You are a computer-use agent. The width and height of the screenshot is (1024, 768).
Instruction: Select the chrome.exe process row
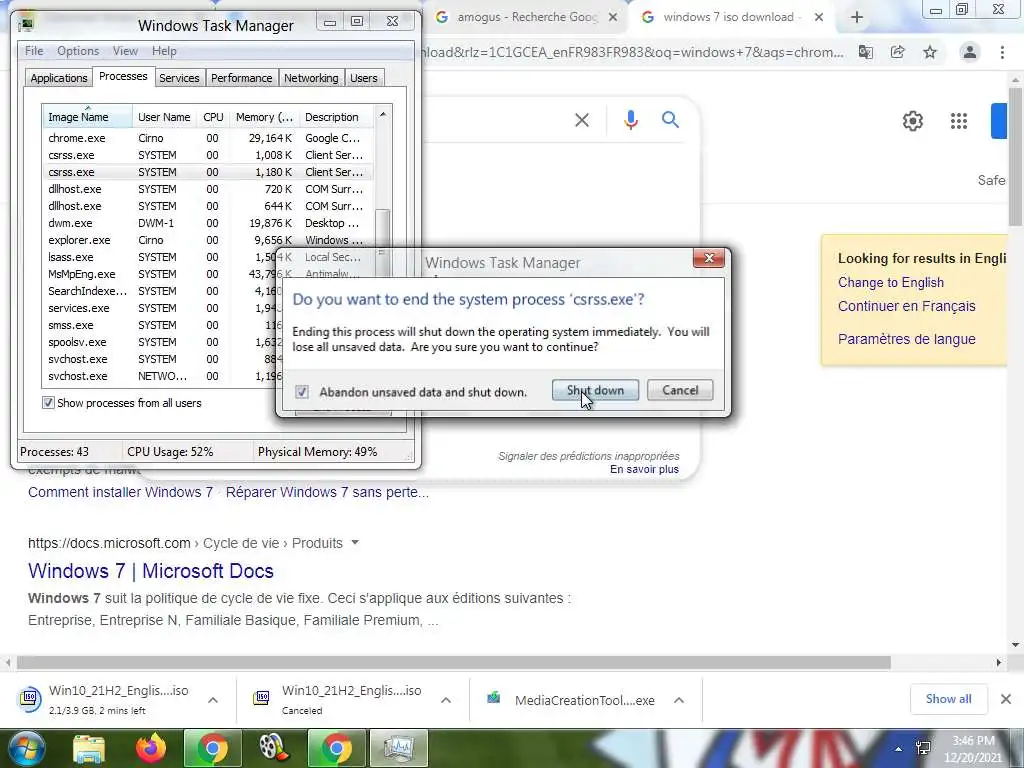tap(208, 138)
